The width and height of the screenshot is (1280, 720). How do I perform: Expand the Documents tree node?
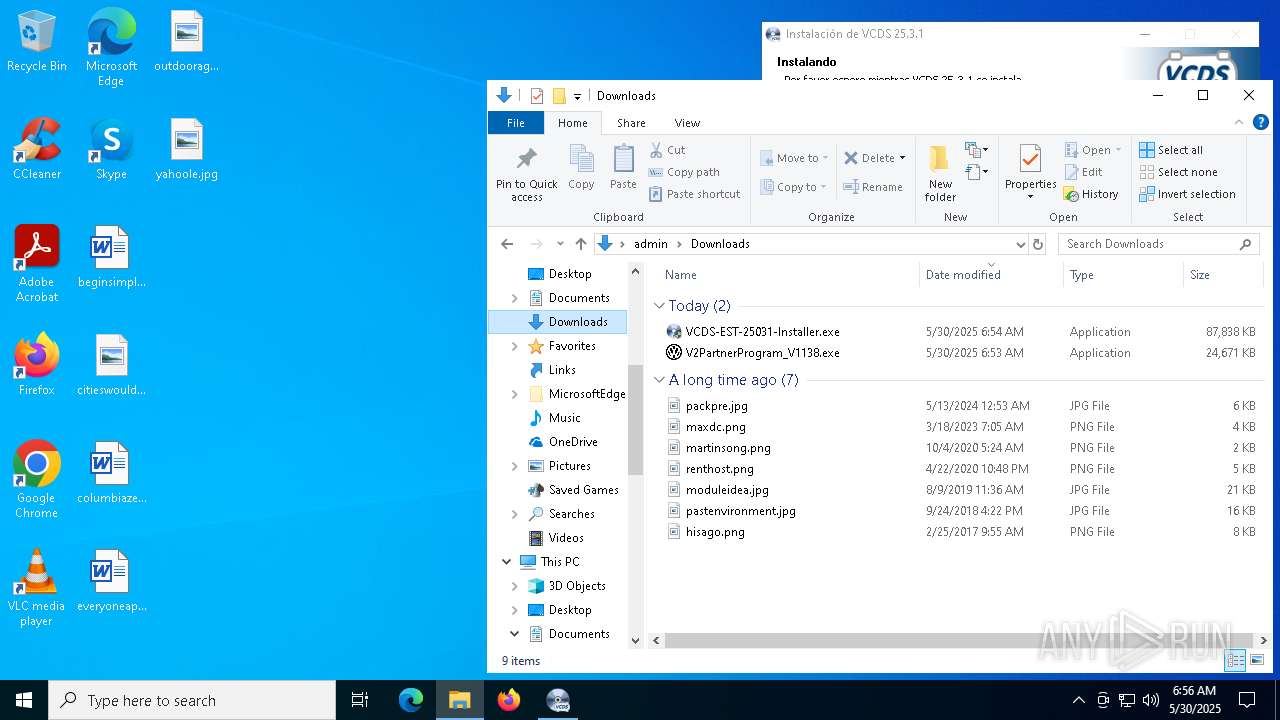pyautogui.click(x=515, y=298)
